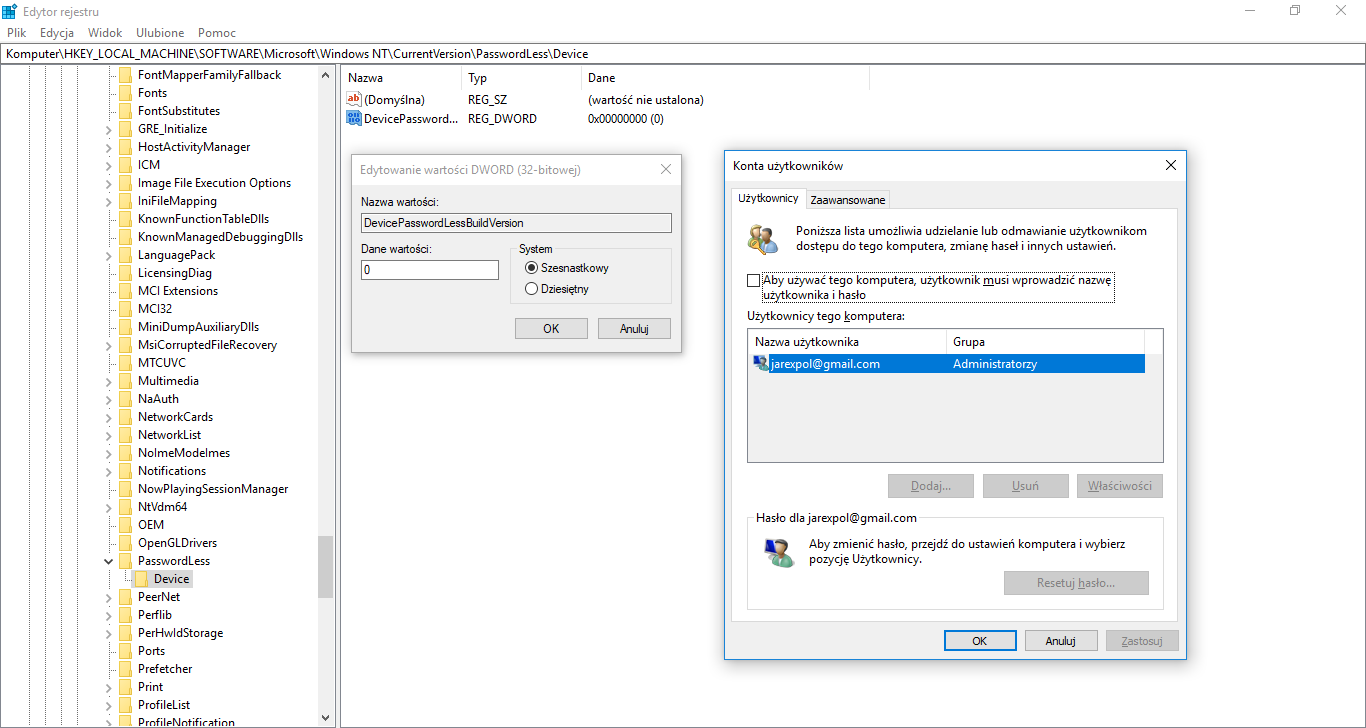Click the Nazwa użytkownika column header
This screenshot has width=1366, height=728.
(x=847, y=342)
